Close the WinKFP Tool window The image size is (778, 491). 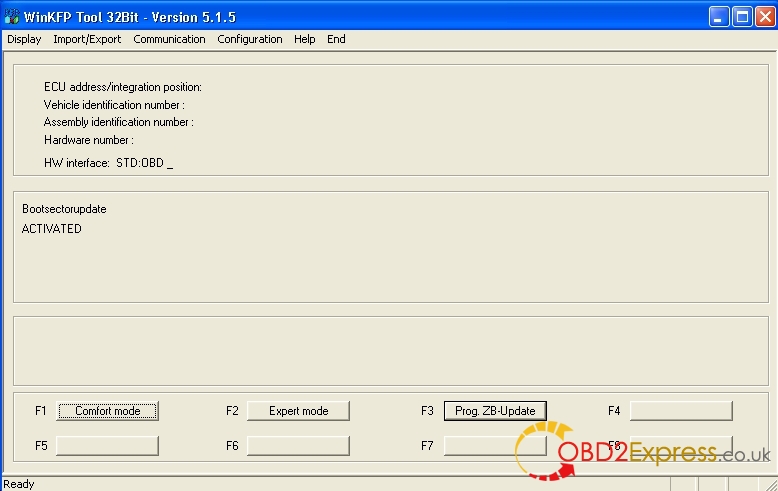tap(763, 16)
